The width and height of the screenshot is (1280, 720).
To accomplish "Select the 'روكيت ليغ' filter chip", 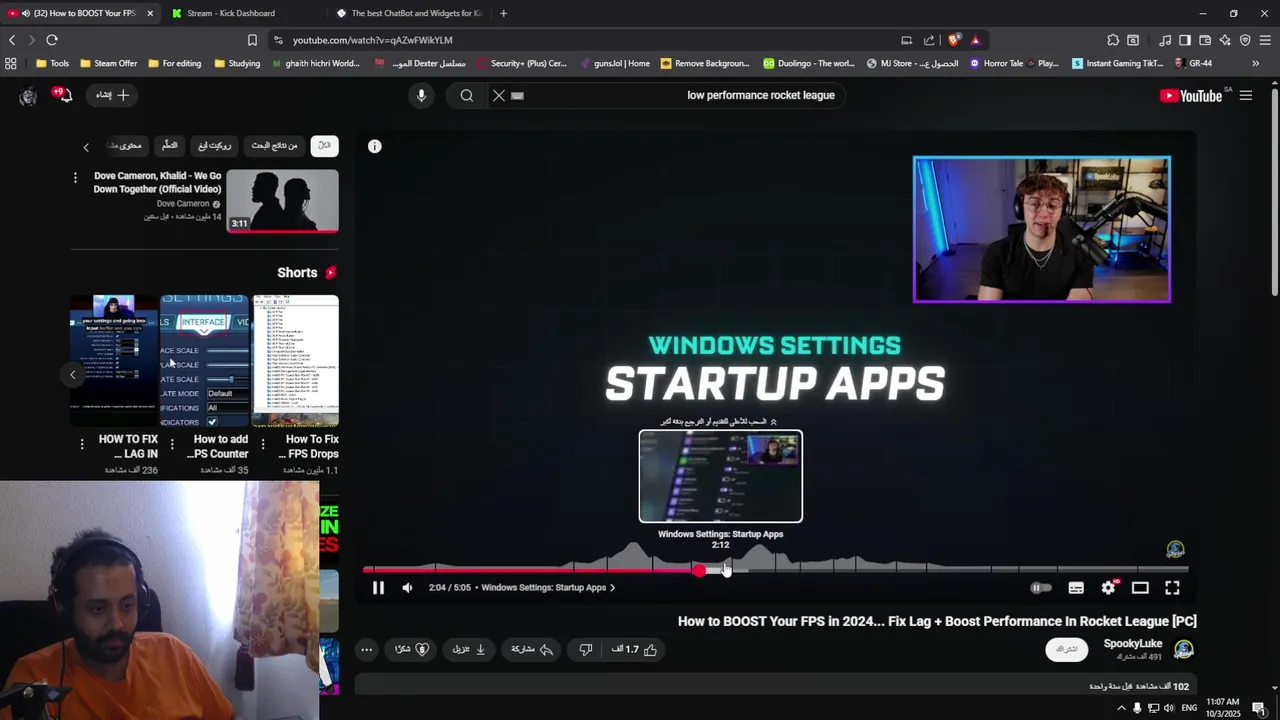I will coord(214,146).
